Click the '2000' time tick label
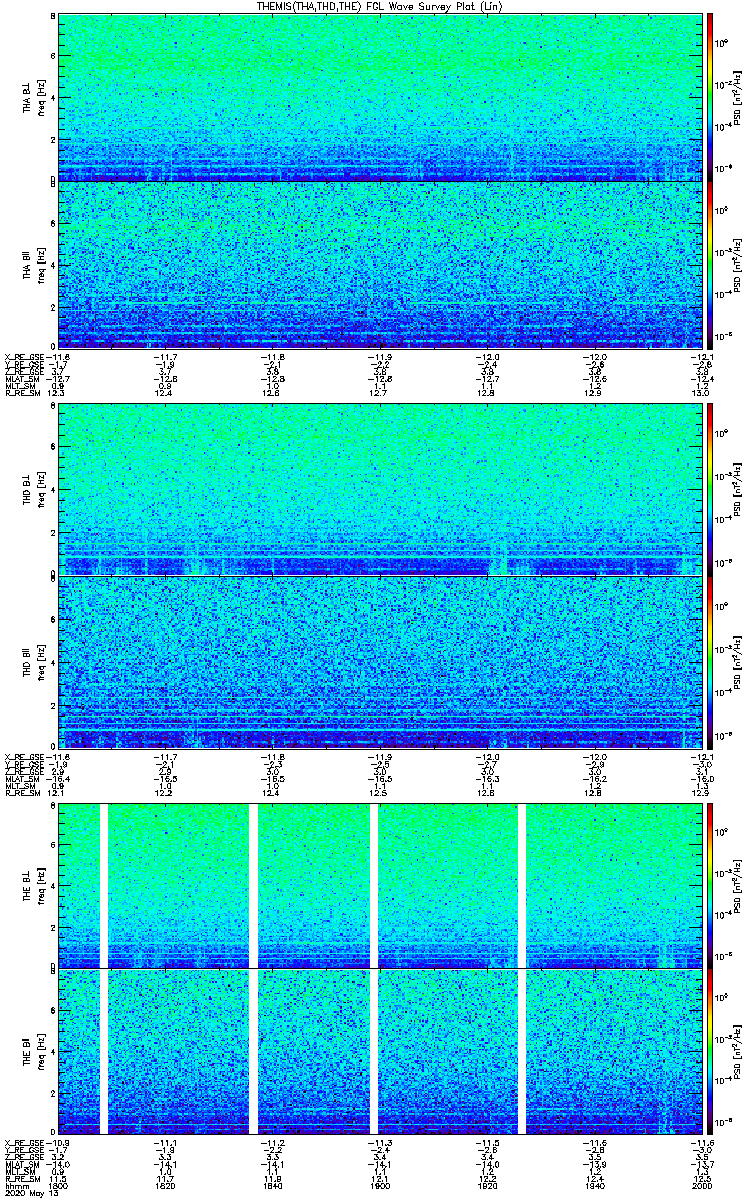Image resolution: width=750 pixels, height=1200 pixels. [702, 1185]
